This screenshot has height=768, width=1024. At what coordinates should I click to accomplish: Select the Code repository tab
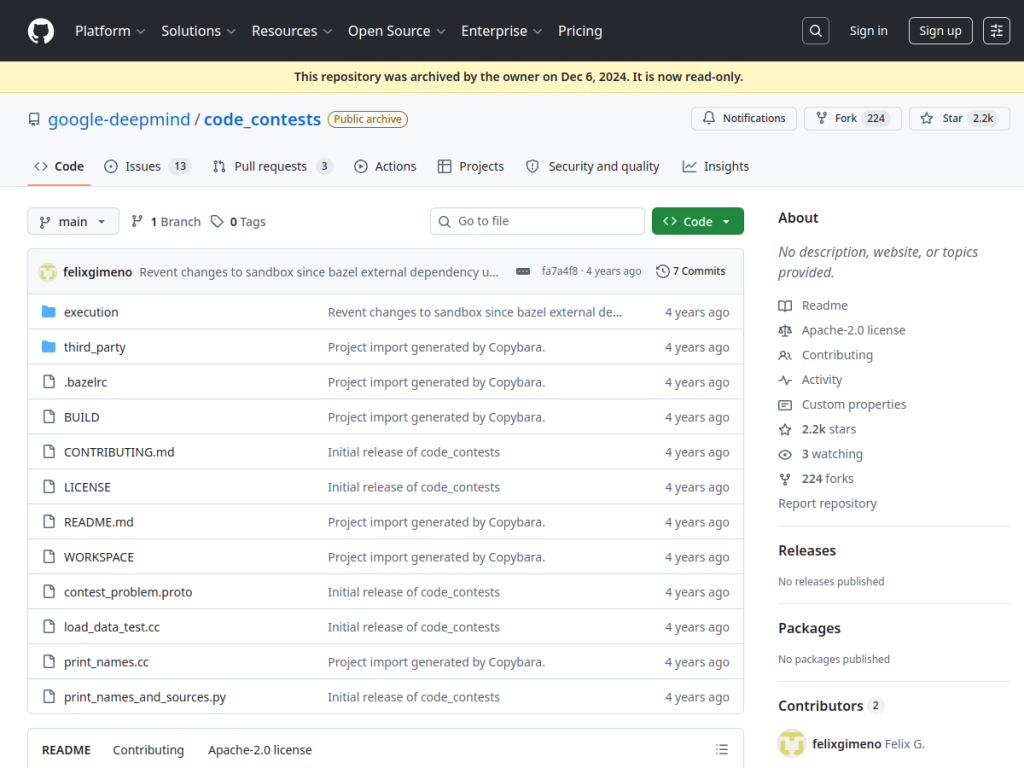coord(59,167)
